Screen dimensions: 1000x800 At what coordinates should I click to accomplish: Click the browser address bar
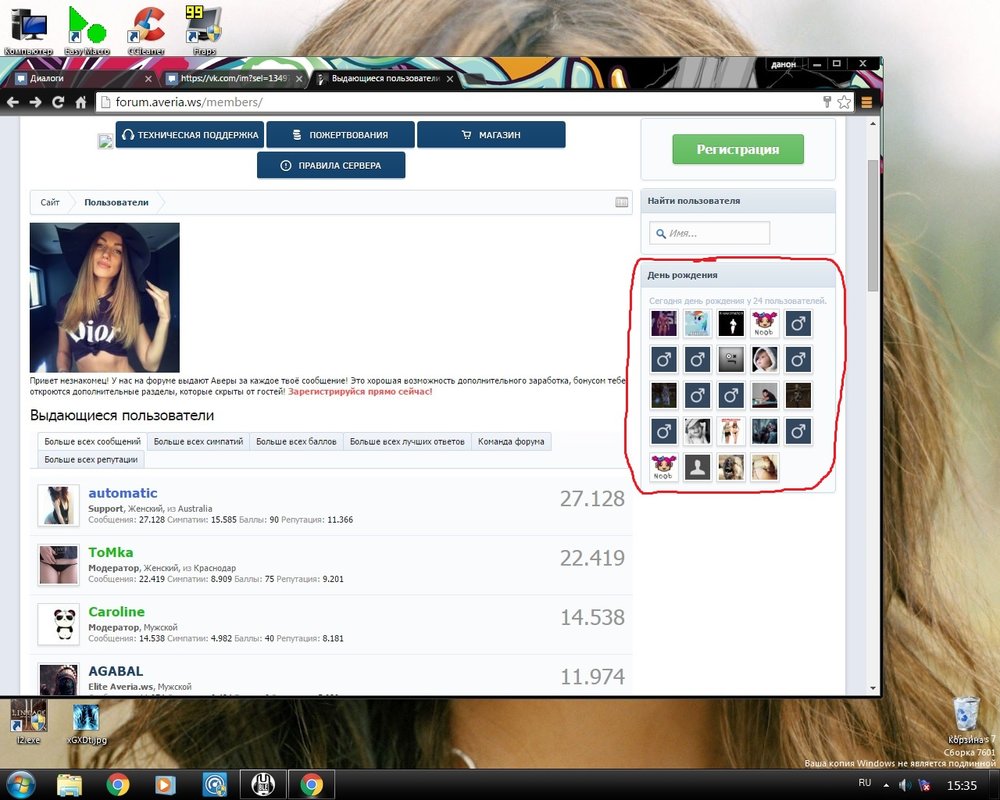coord(450,102)
